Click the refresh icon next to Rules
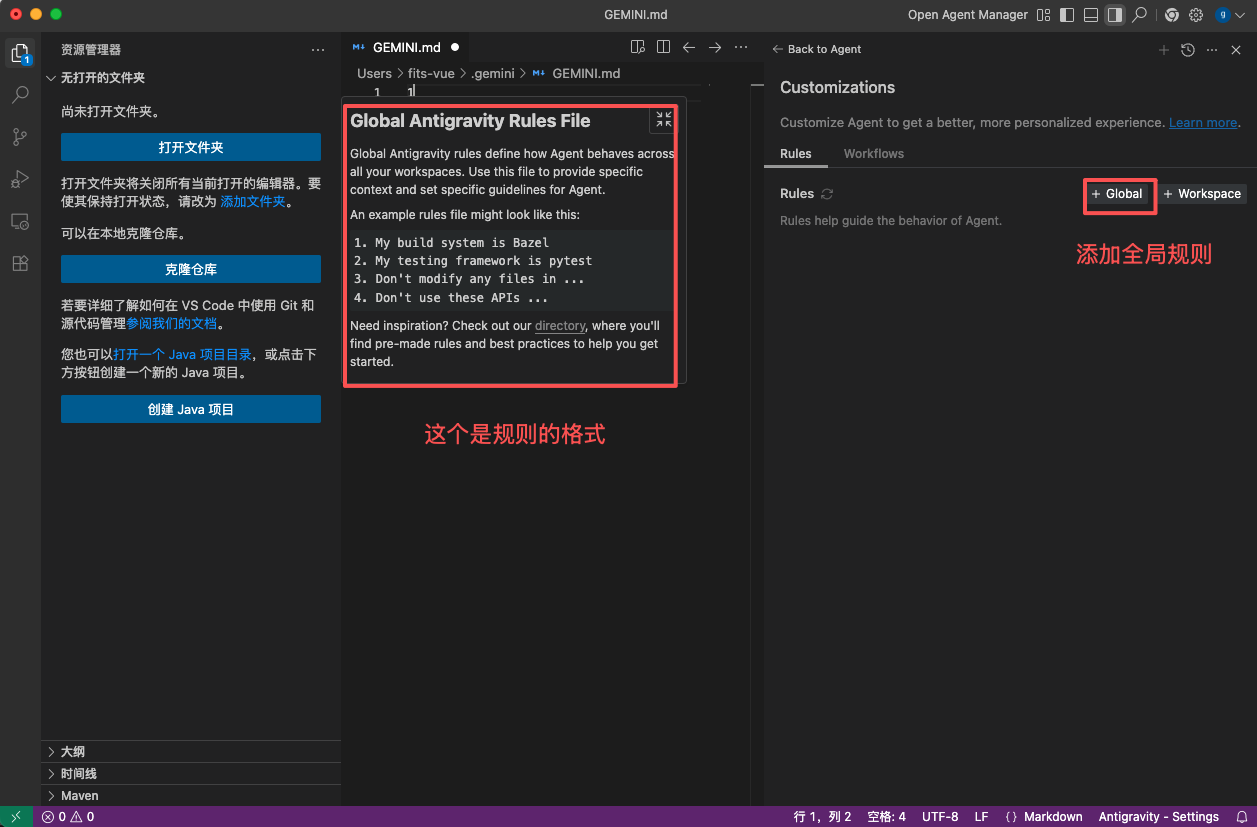The image size is (1257, 827). tap(827, 194)
